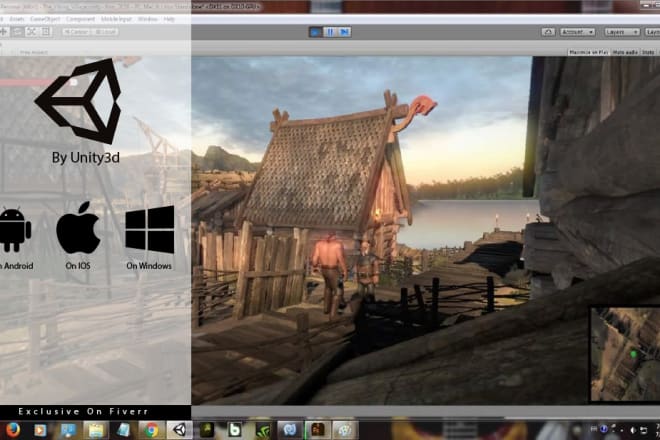
Task: Toggle the Stats overlay button
Action: tap(648, 52)
